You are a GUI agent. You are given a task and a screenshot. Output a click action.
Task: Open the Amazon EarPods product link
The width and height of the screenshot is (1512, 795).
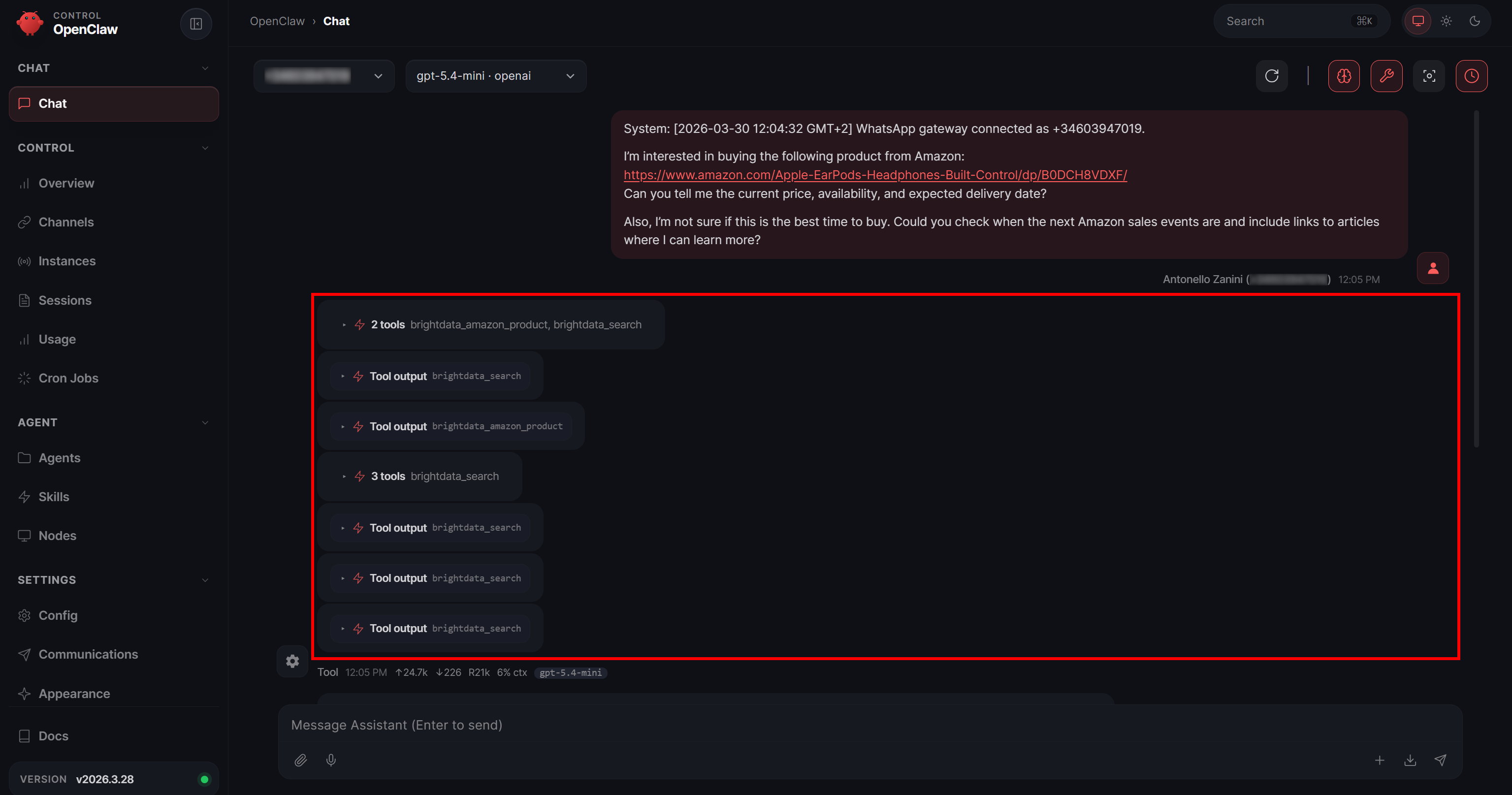(874, 175)
